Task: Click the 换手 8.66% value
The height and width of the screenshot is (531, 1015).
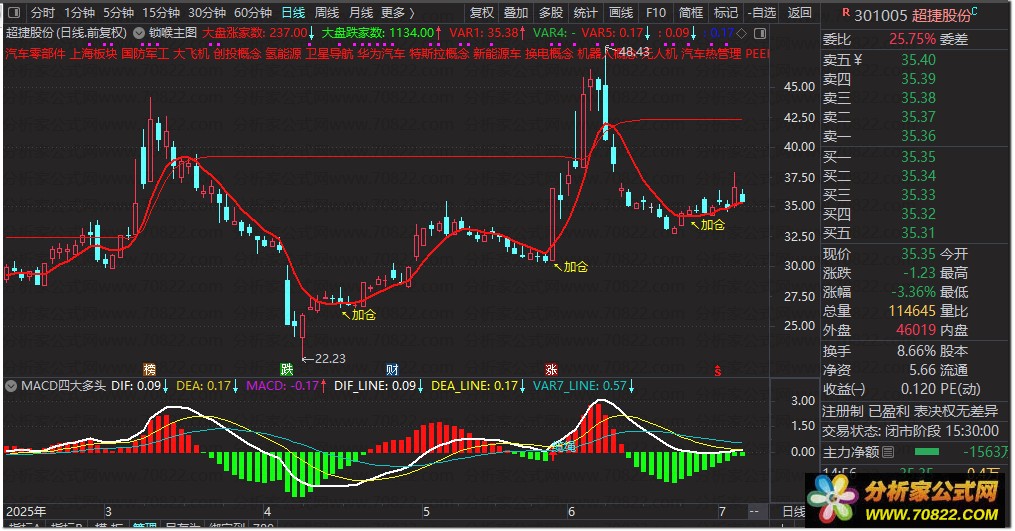Action: tap(916, 352)
